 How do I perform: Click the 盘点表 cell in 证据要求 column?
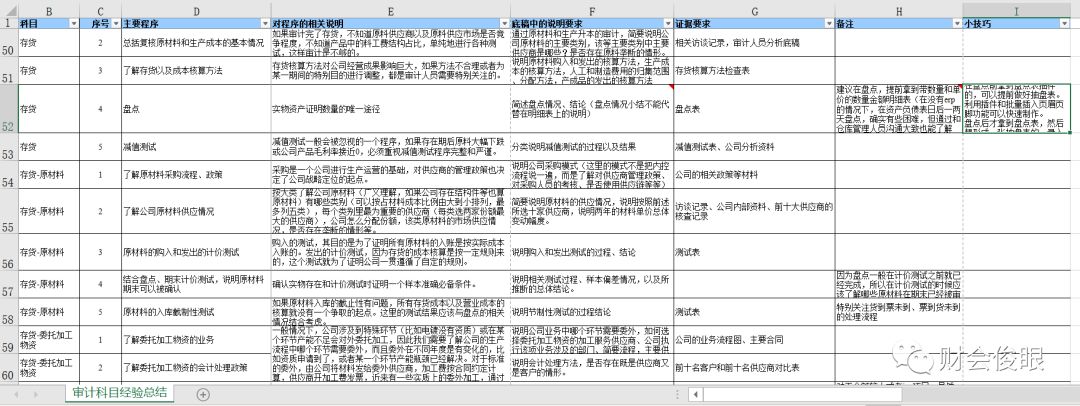pyautogui.click(x=754, y=108)
